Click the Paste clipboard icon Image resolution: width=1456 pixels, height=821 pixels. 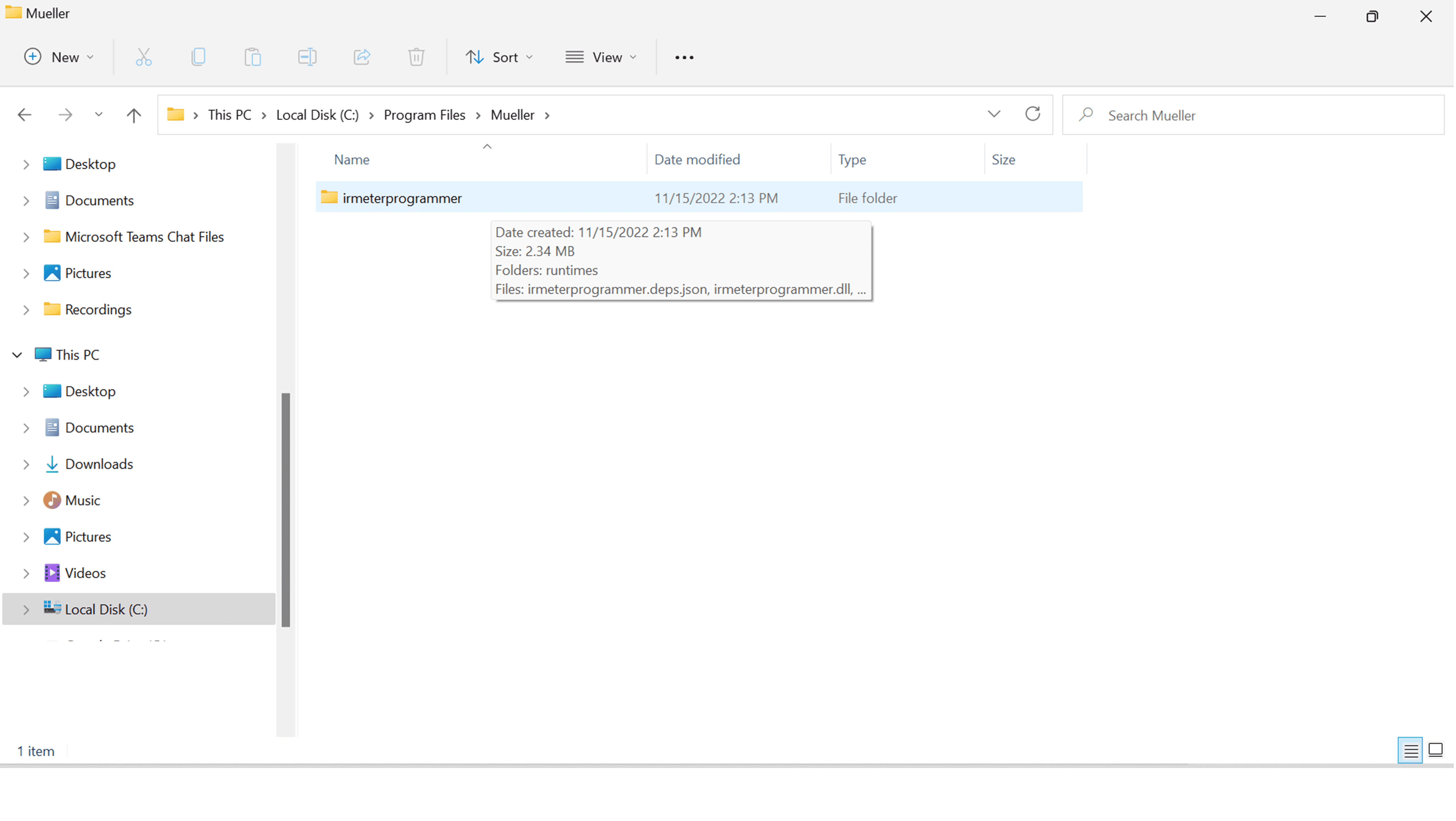tap(253, 57)
